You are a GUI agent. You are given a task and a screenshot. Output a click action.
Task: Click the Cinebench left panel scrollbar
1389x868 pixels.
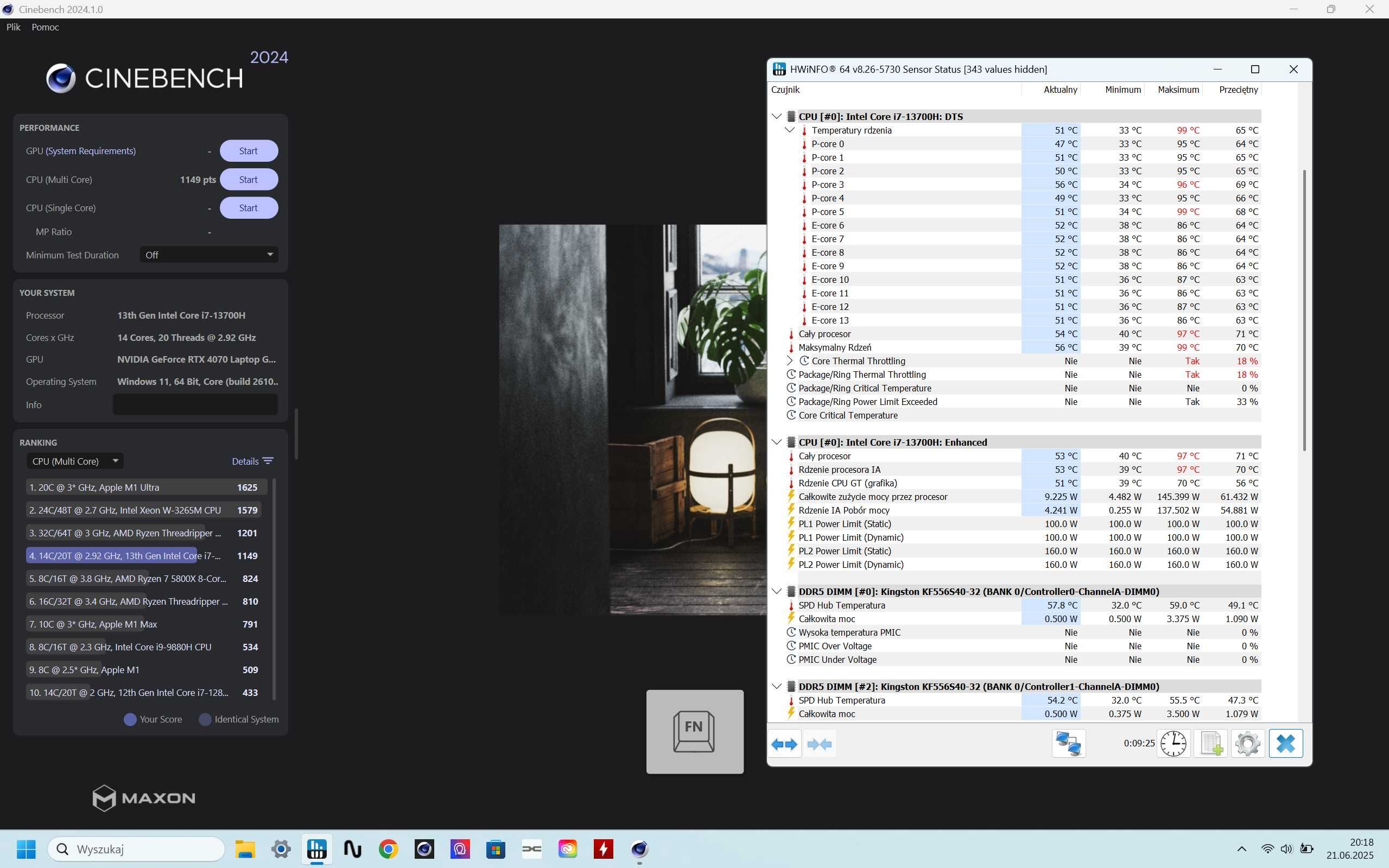(296, 434)
